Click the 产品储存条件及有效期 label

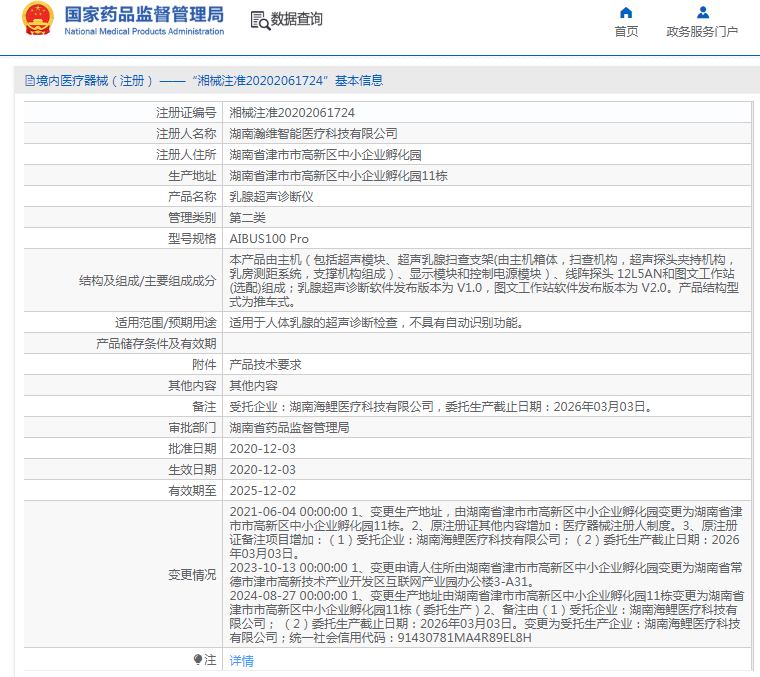tap(156, 344)
